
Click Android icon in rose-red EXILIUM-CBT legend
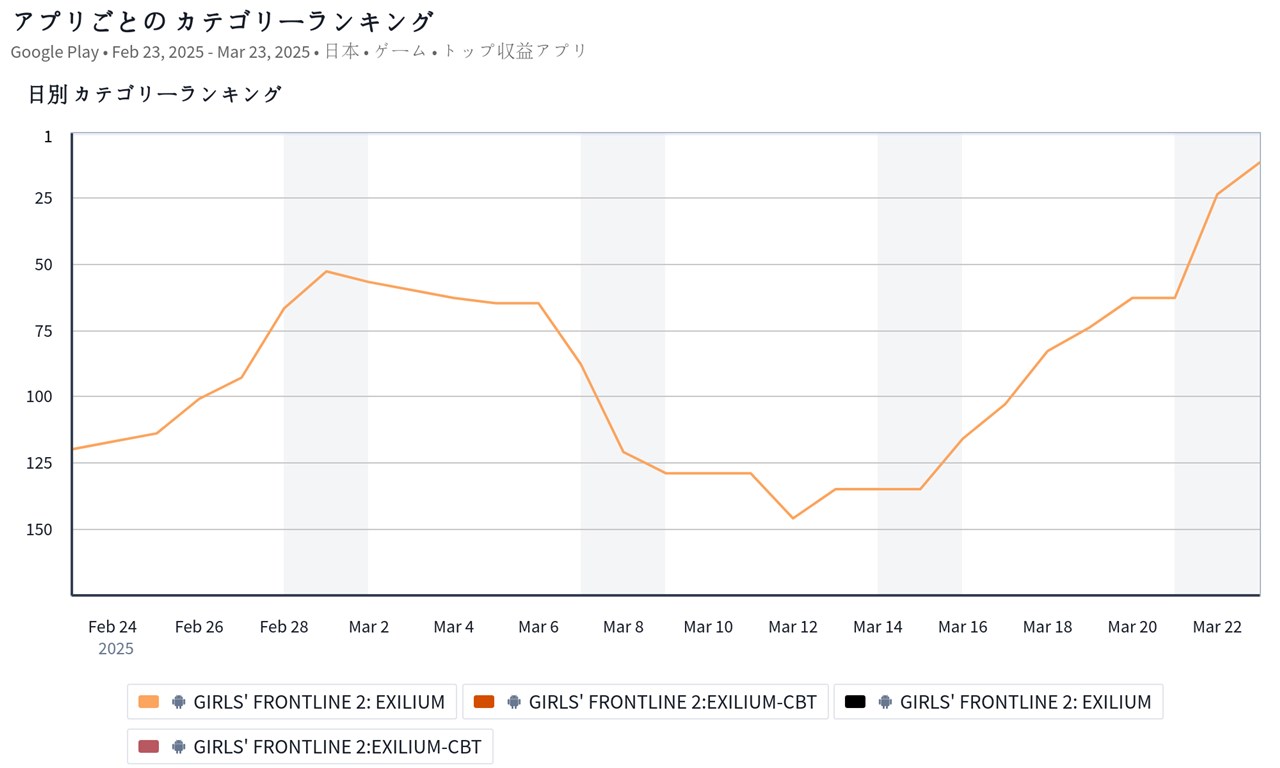(x=179, y=747)
